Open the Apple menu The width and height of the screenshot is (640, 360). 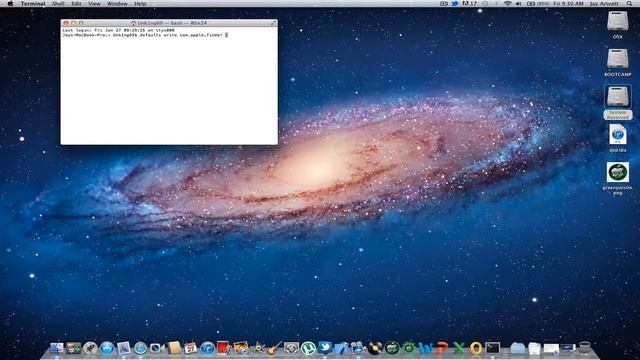click(10, 4)
